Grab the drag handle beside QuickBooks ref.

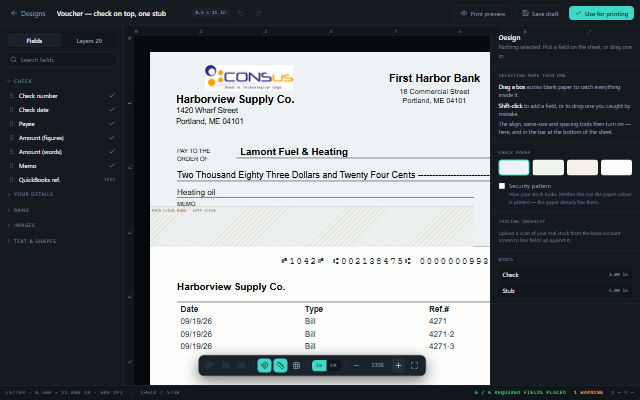click(11, 180)
